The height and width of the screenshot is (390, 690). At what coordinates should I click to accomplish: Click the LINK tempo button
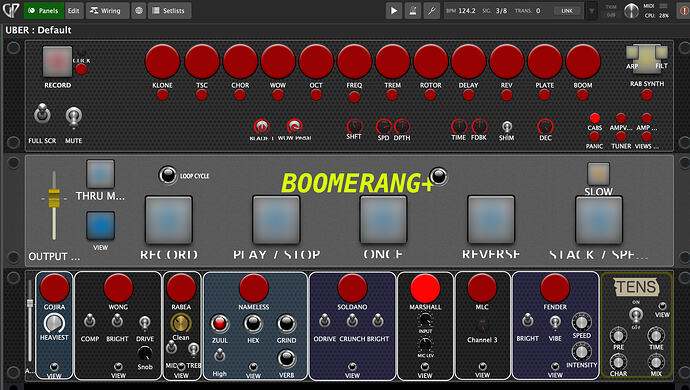567,11
